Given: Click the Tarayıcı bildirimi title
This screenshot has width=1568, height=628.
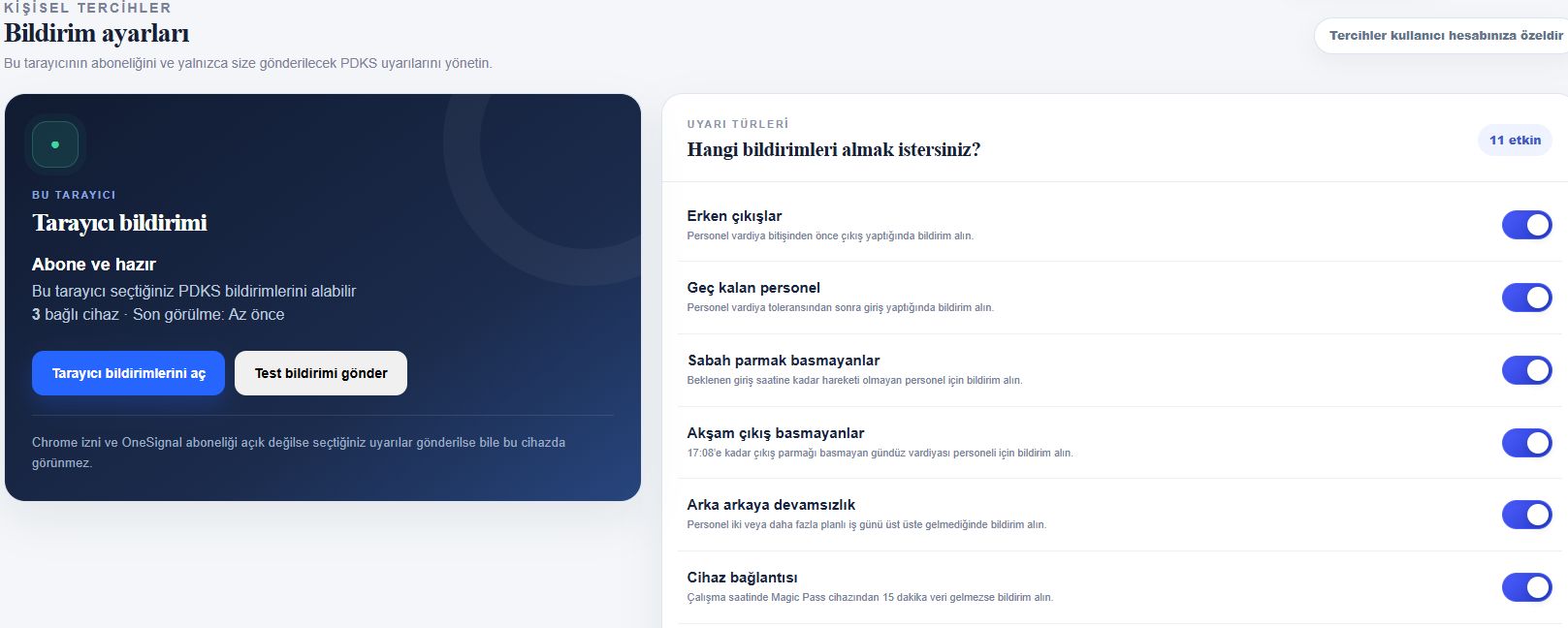Looking at the screenshot, I should [119, 223].
